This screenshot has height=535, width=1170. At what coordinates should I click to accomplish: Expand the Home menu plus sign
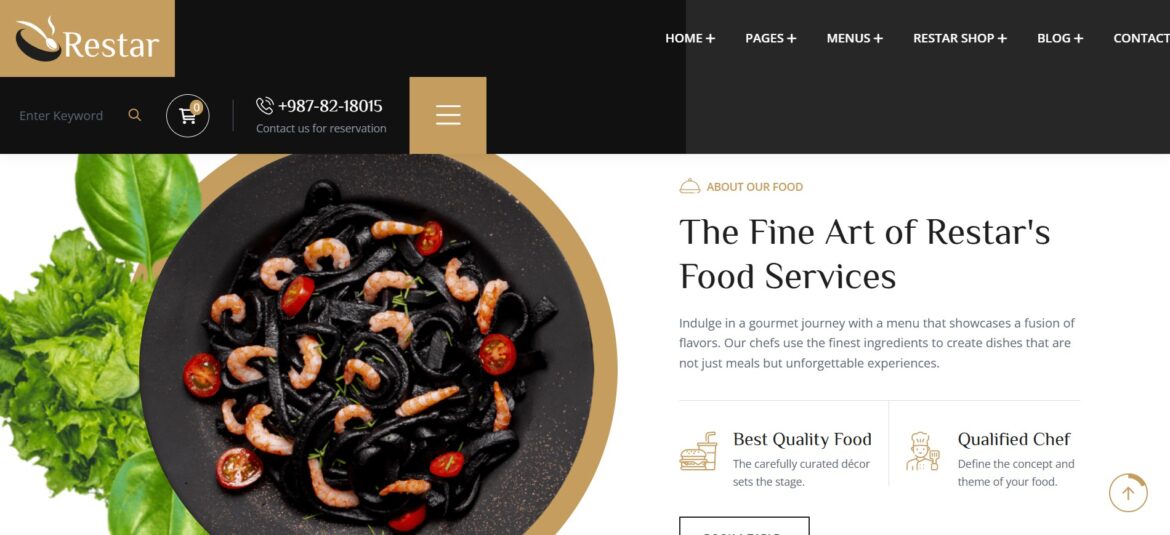710,38
